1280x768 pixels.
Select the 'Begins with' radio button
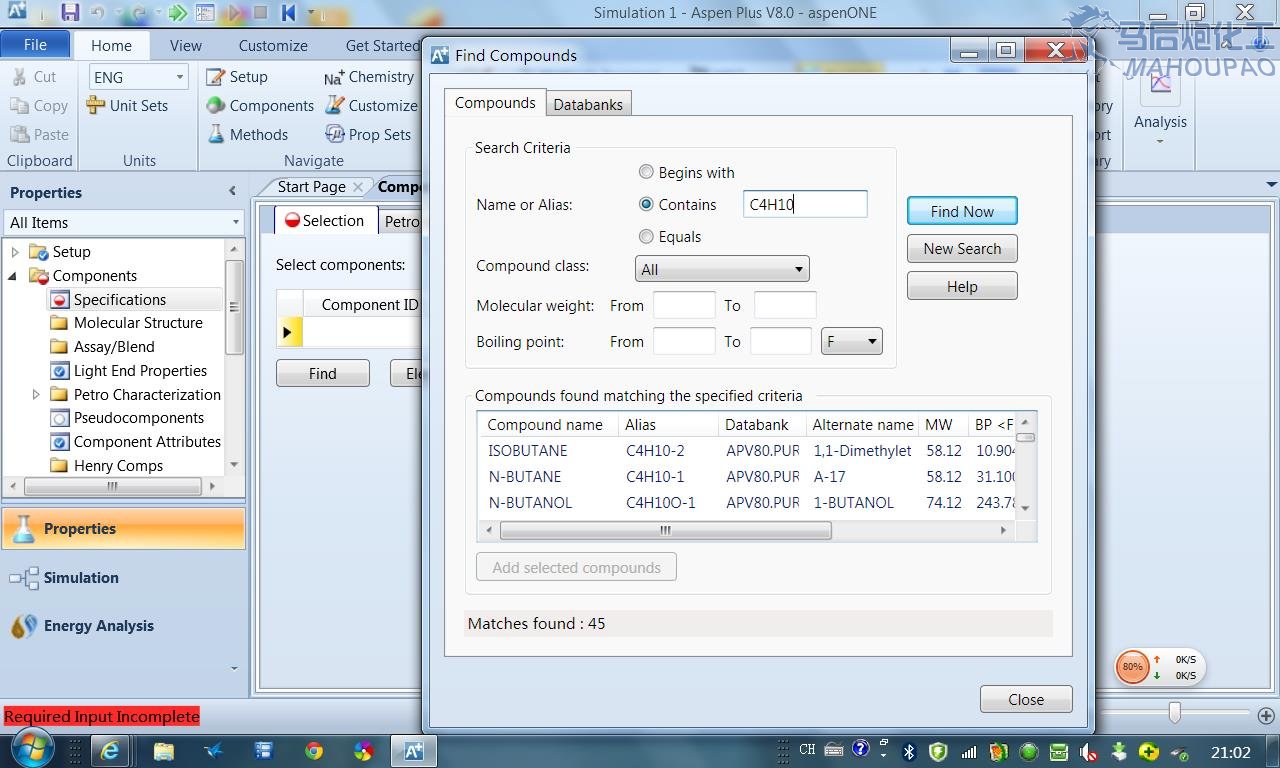tap(646, 172)
